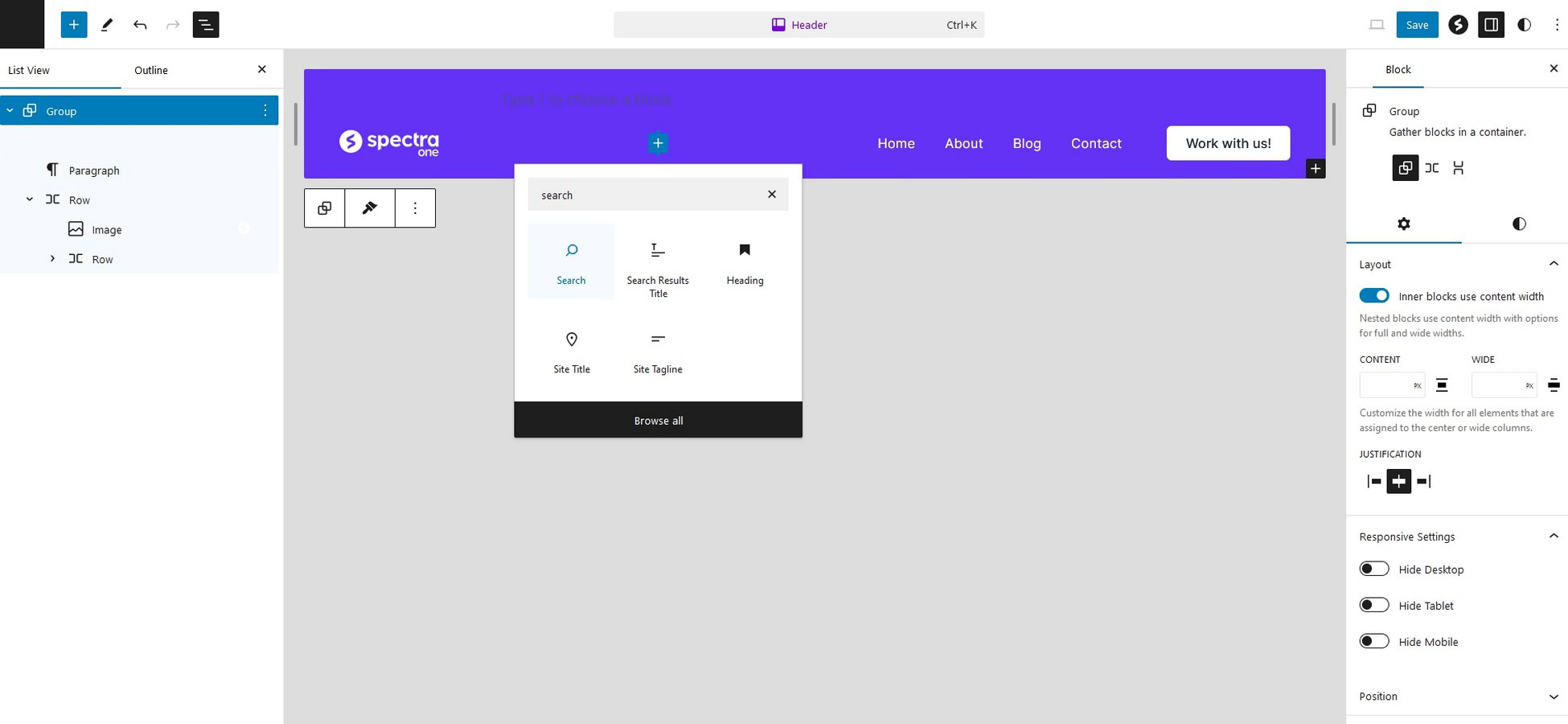Click the Browse all button
The width and height of the screenshot is (1568, 724).
[x=658, y=420]
